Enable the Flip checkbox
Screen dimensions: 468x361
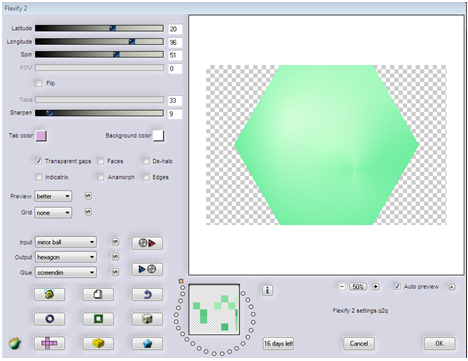coord(39,83)
